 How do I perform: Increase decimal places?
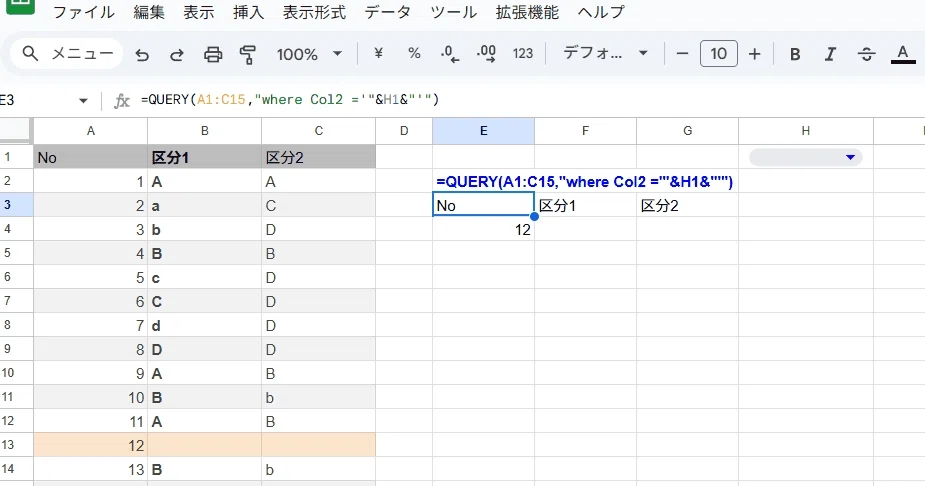(486, 54)
